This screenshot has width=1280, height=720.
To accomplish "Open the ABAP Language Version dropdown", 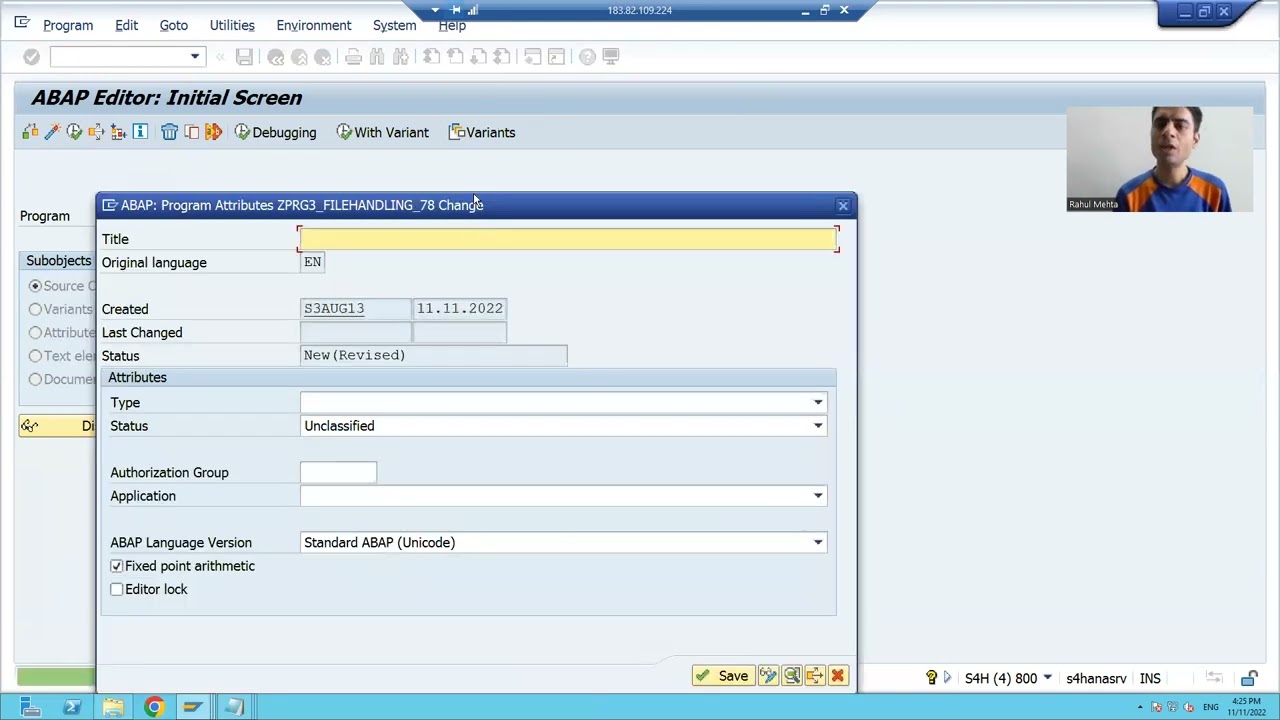I will pyautogui.click(x=818, y=542).
